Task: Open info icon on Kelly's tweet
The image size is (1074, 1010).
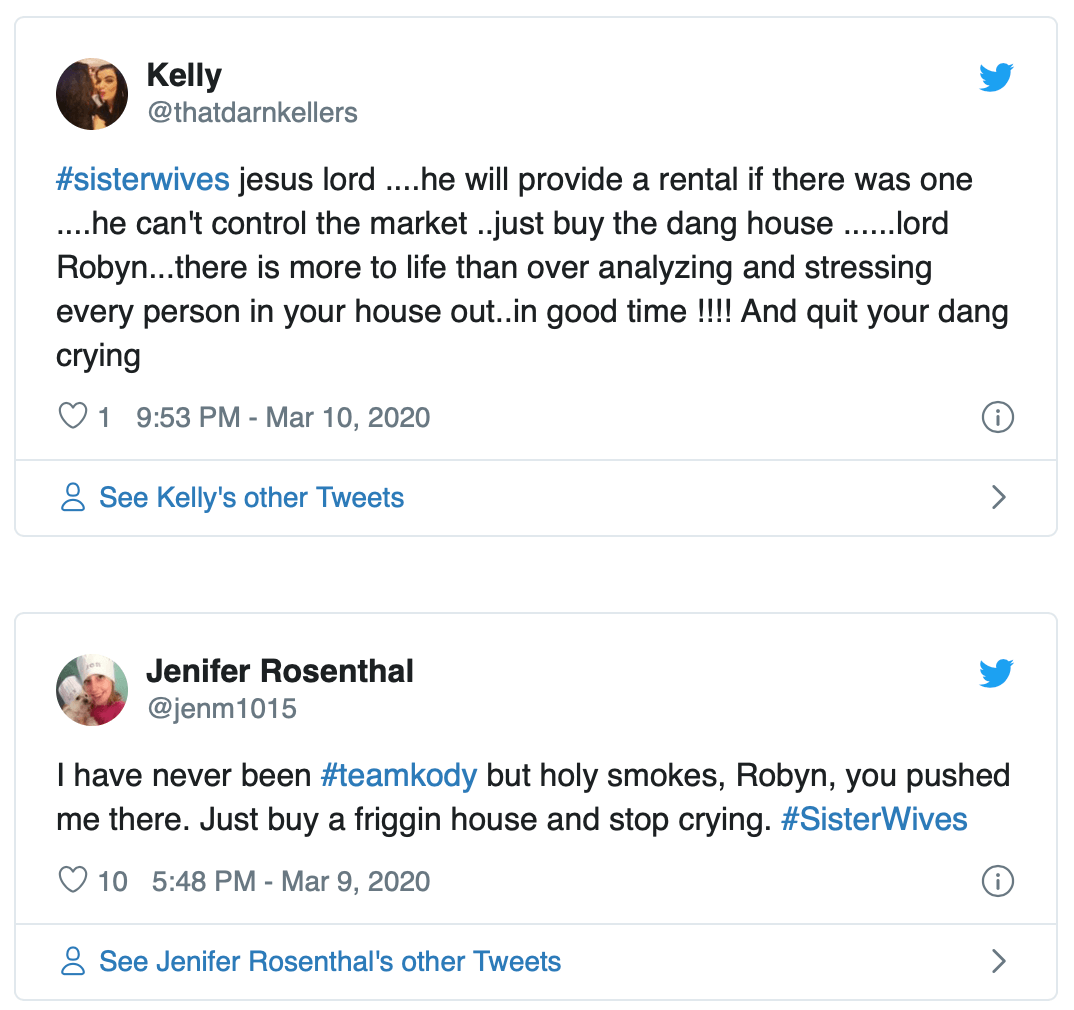Action: click(x=997, y=417)
